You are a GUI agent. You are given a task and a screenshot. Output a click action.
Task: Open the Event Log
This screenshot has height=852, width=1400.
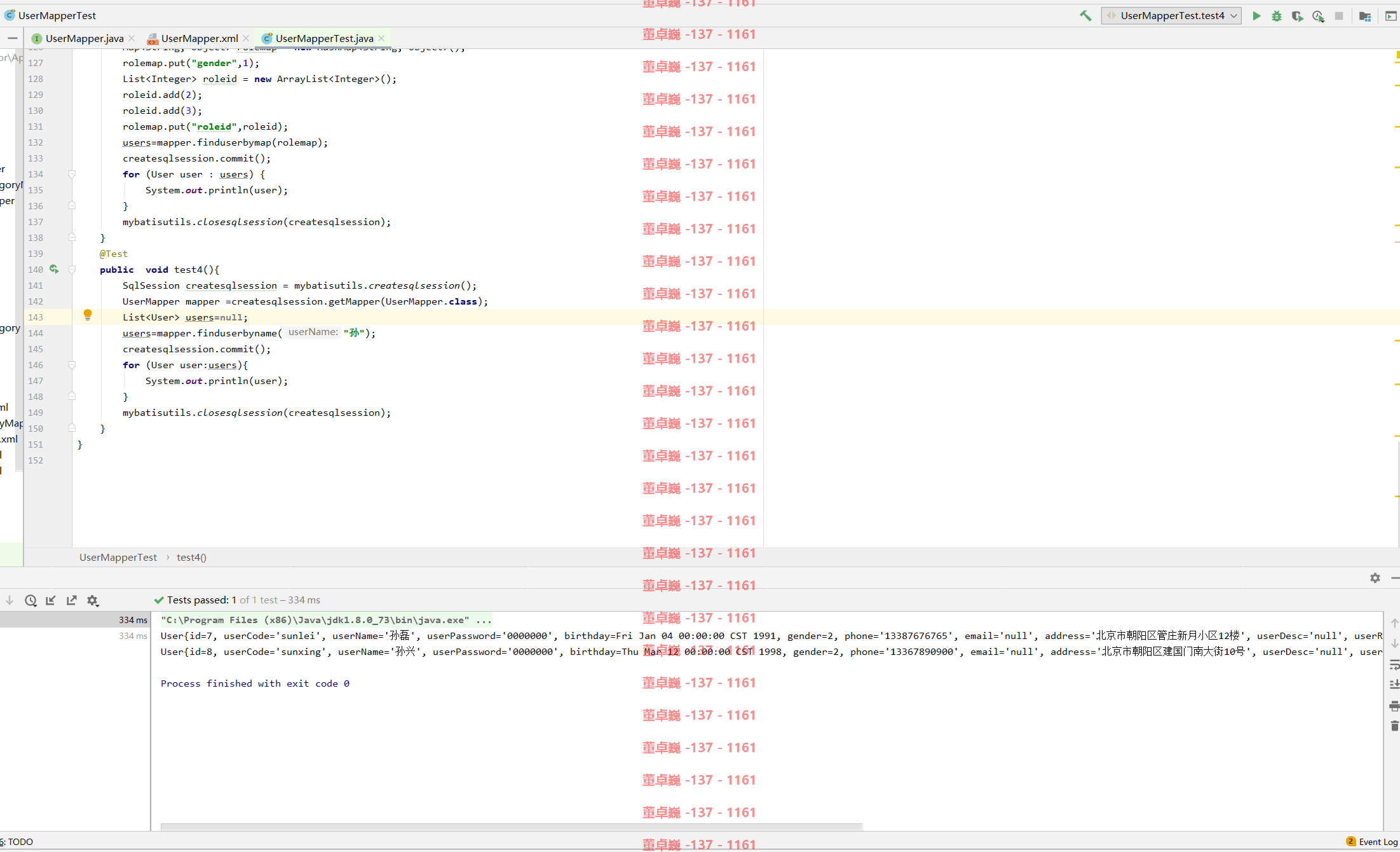[1372, 842]
